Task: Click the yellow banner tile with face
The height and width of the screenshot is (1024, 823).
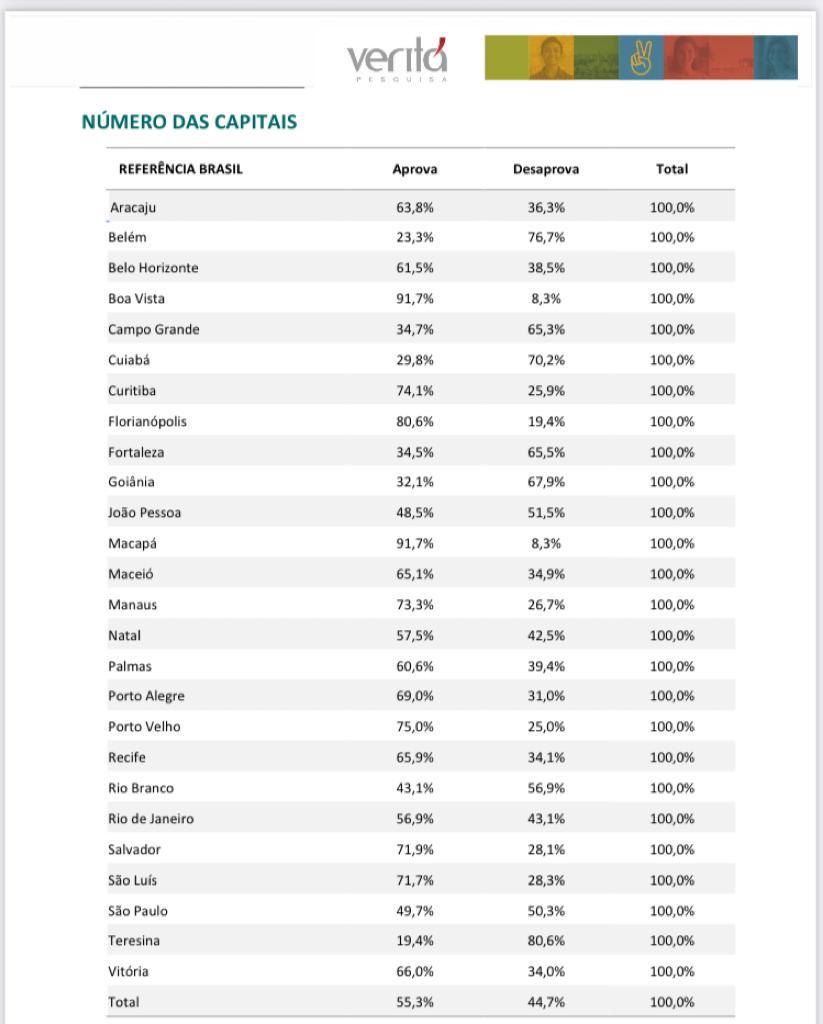Action: coord(551,57)
